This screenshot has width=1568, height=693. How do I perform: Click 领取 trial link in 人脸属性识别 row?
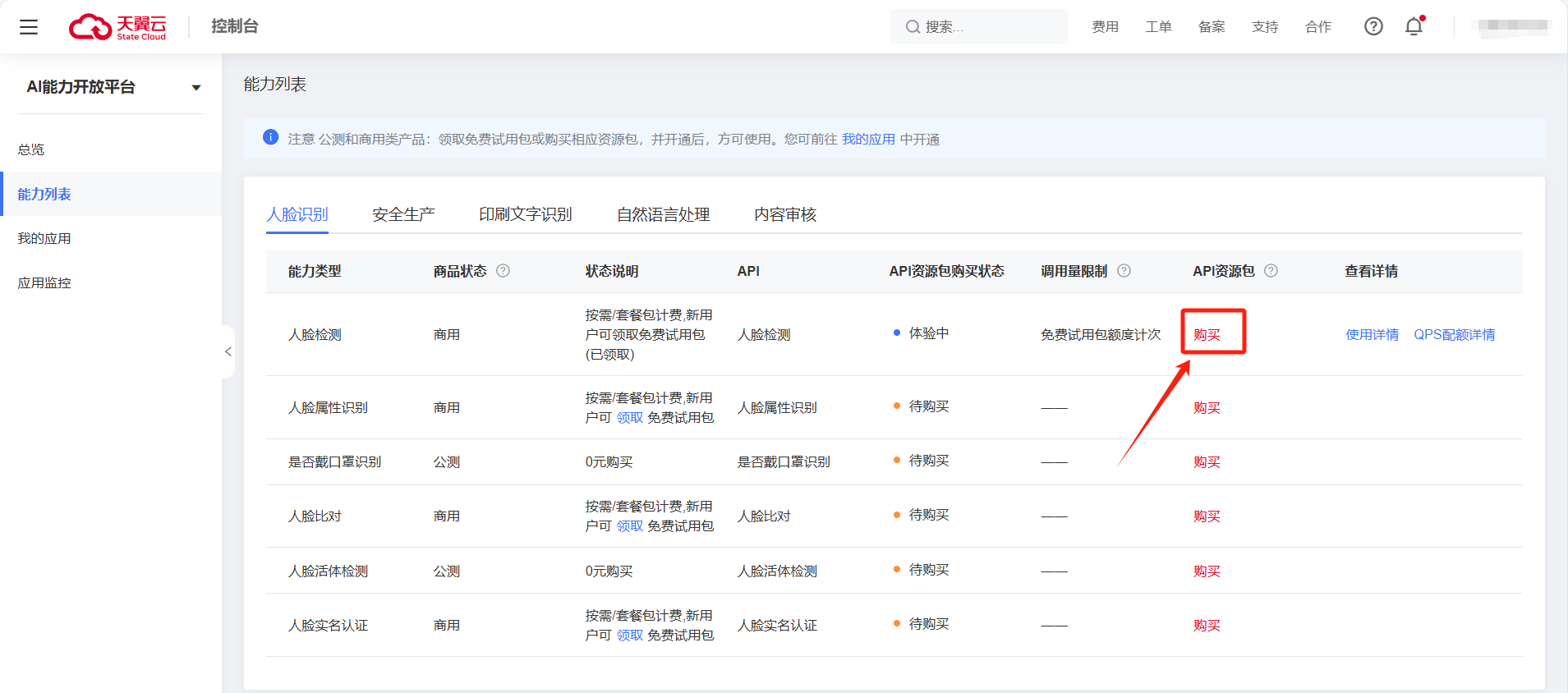630,417
